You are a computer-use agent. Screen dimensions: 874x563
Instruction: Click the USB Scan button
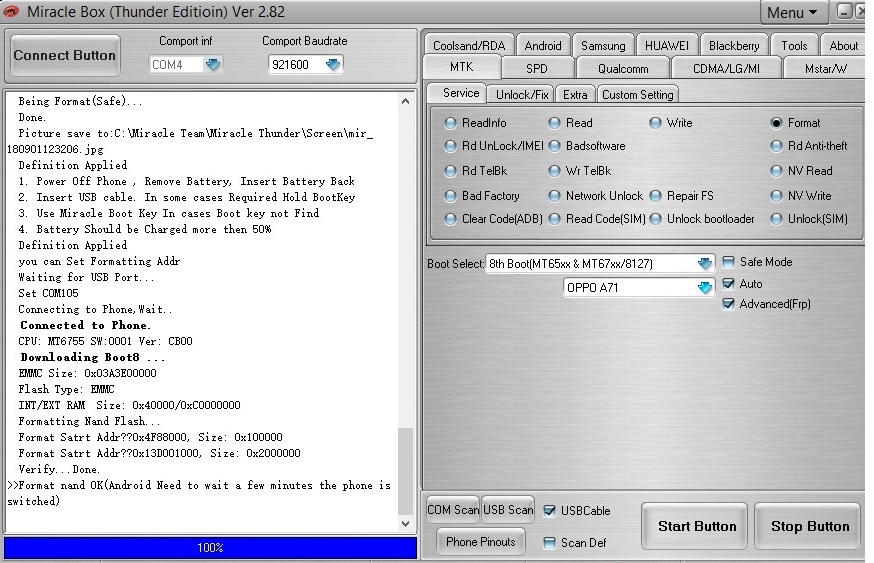point(508,509)
